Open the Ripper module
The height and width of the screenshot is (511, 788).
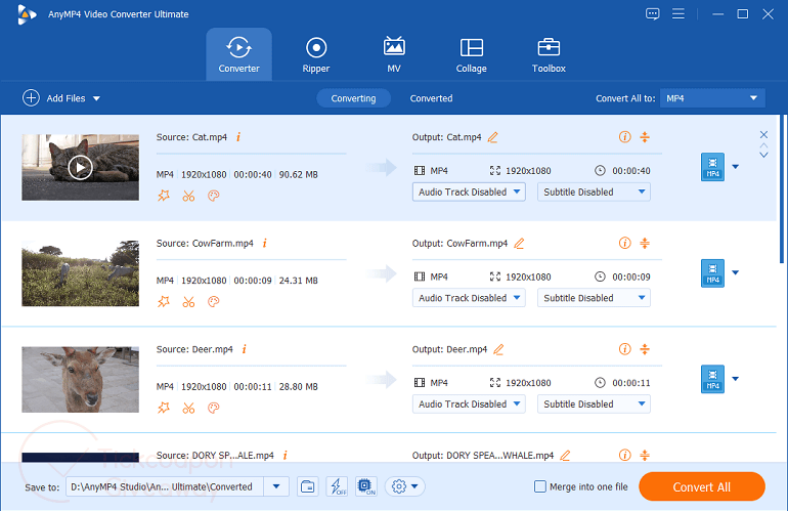coord(316,55)
